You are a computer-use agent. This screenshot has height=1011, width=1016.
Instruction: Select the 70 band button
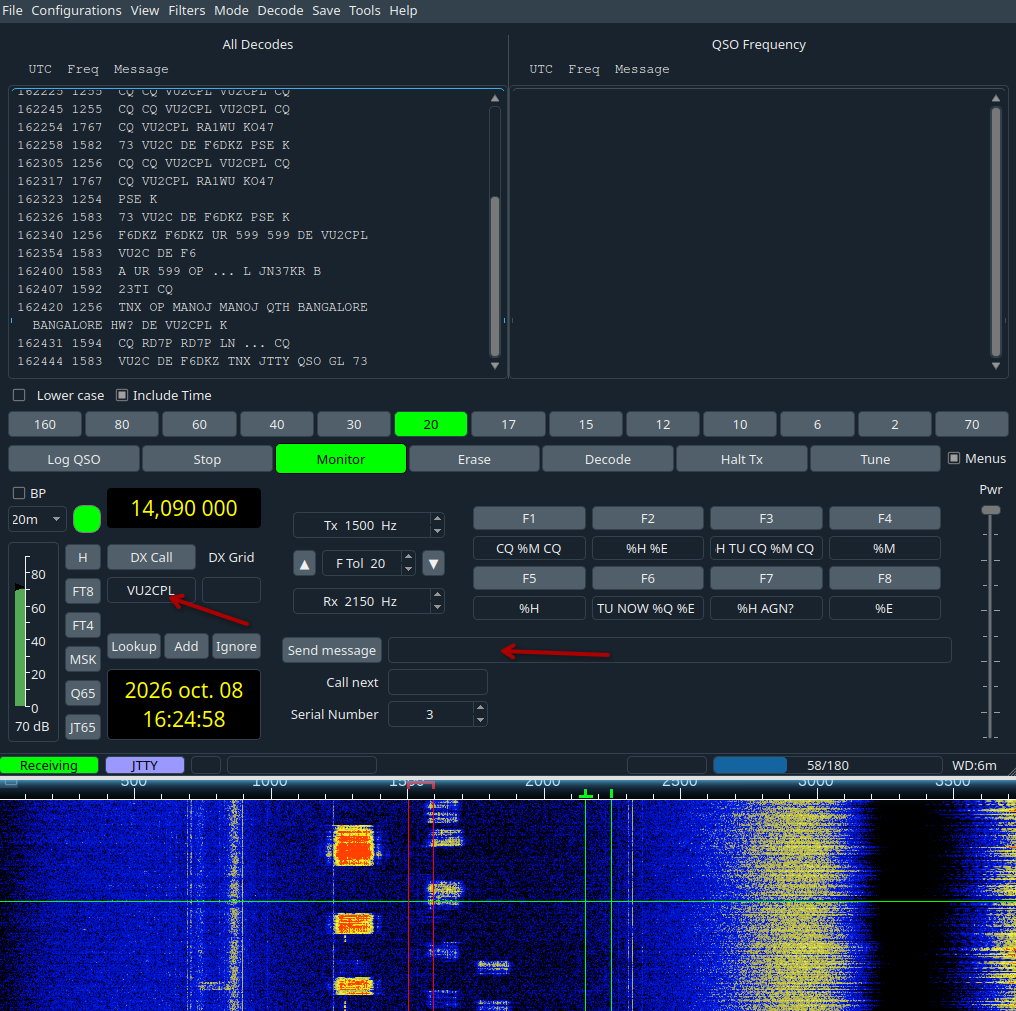pos(972,424)
